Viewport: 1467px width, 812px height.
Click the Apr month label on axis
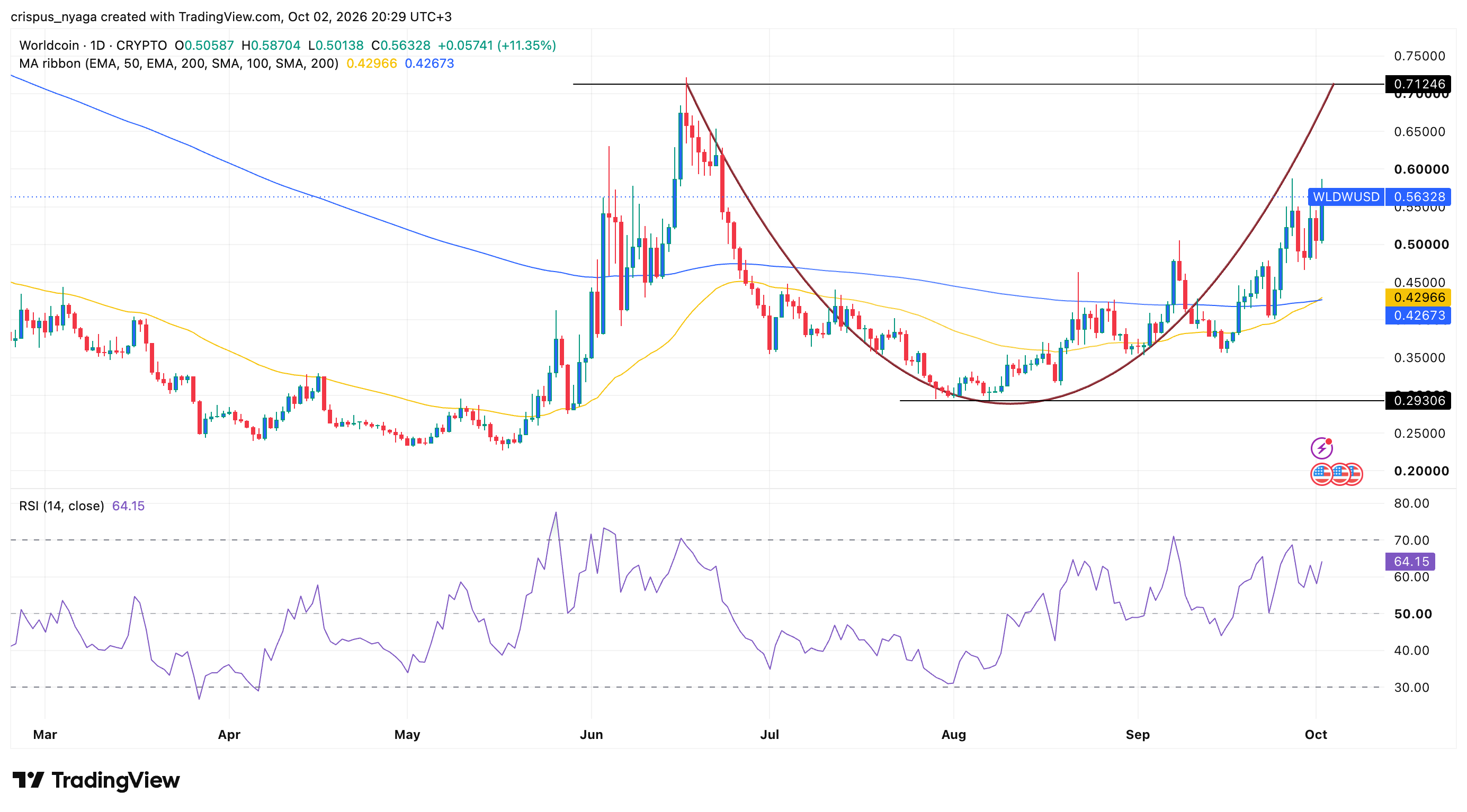coord(229,735)
